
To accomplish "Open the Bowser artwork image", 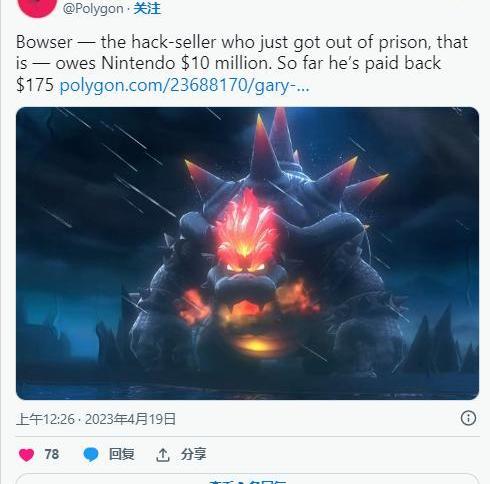I will coord(247,253).
